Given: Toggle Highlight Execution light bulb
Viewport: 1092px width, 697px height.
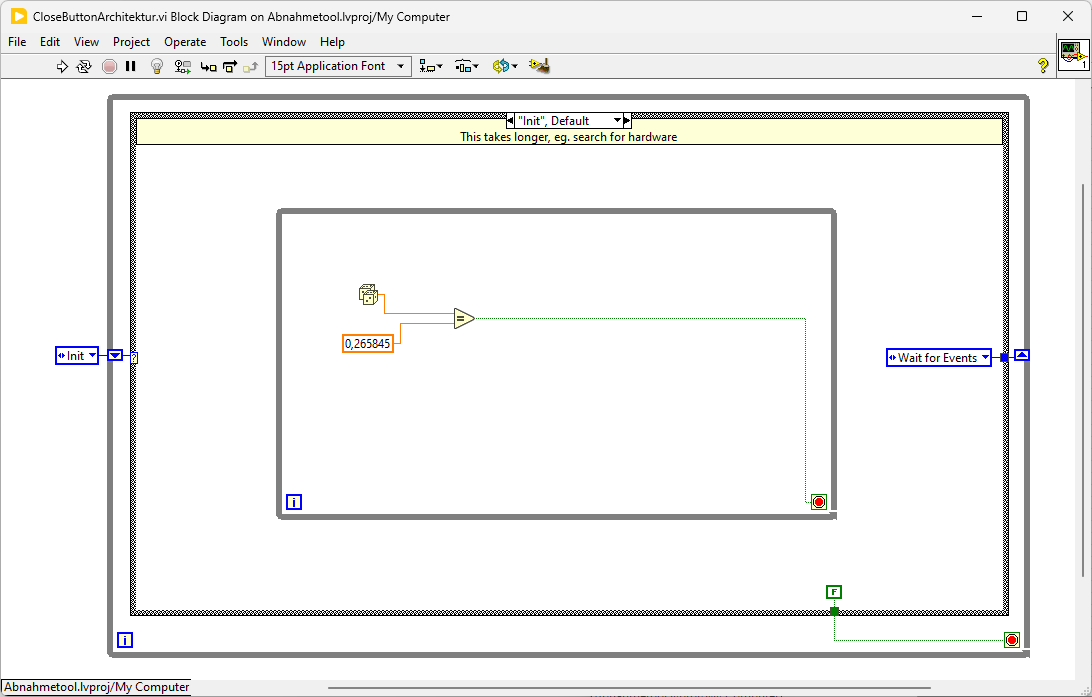Looking at the screenshot, I should click(x=157, y=66).
